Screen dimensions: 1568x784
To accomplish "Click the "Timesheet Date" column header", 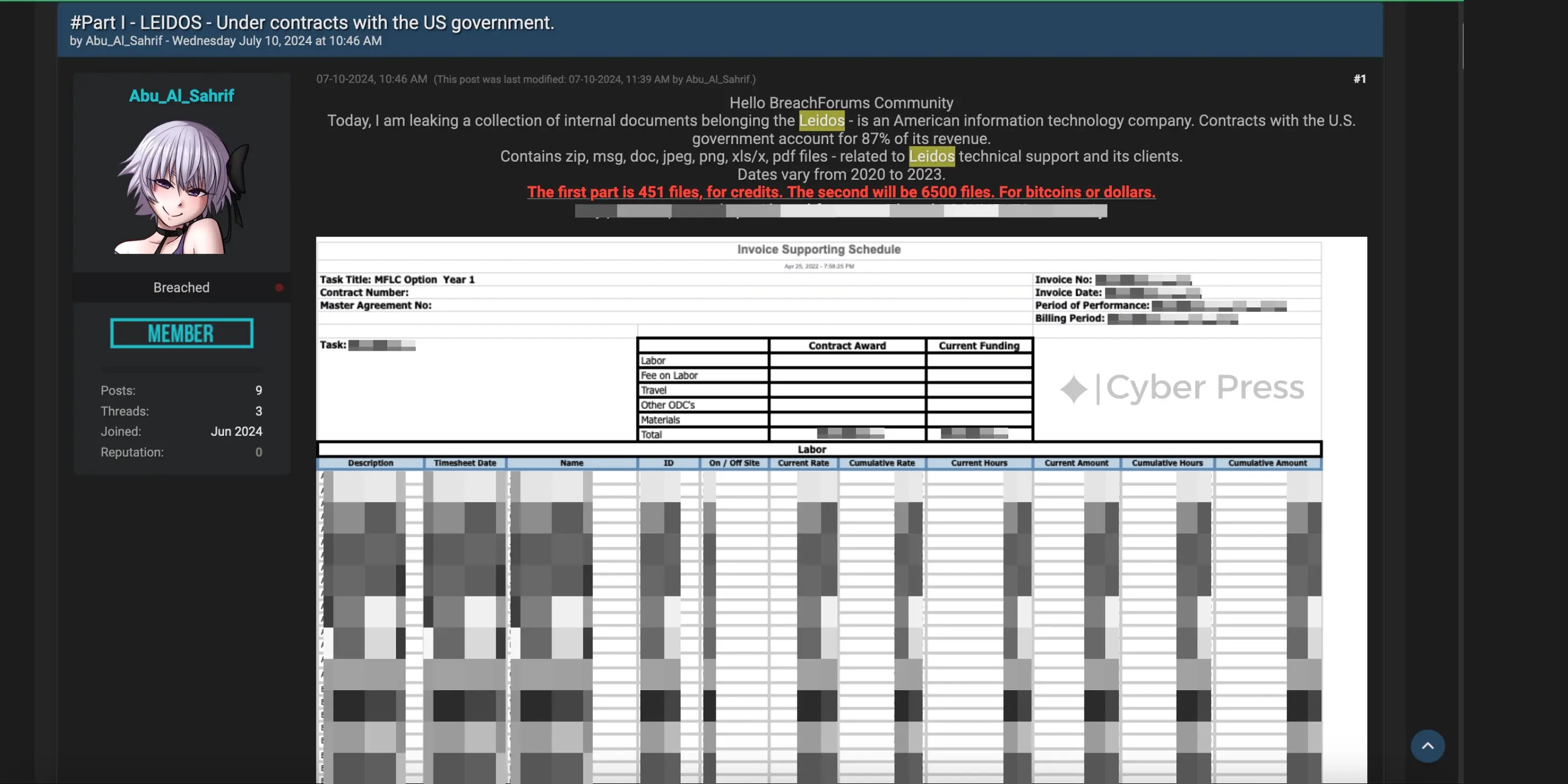I will tap(464, 463).
